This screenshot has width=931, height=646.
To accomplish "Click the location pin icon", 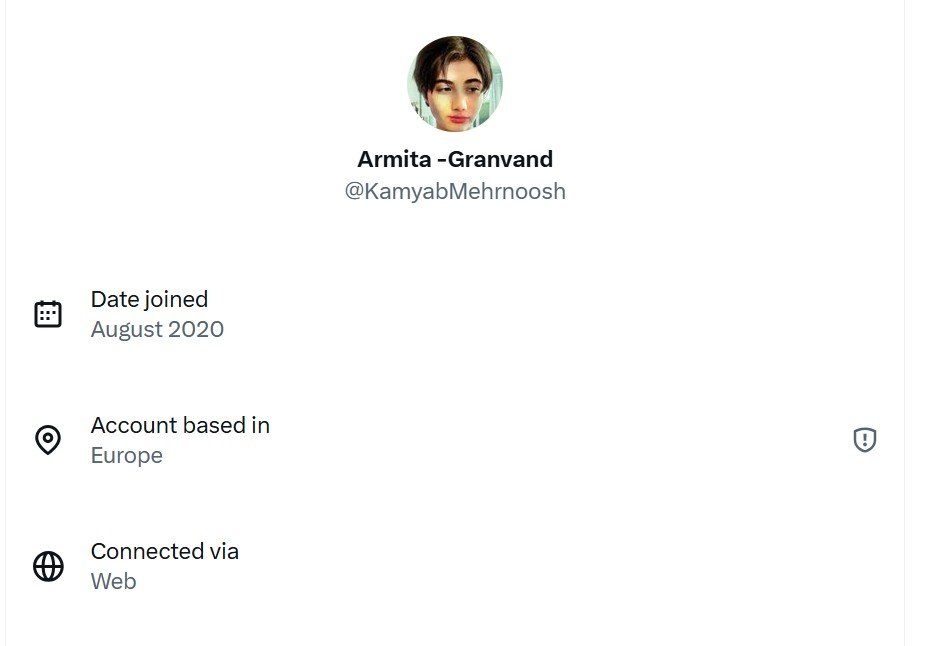I will pos(48,440).
